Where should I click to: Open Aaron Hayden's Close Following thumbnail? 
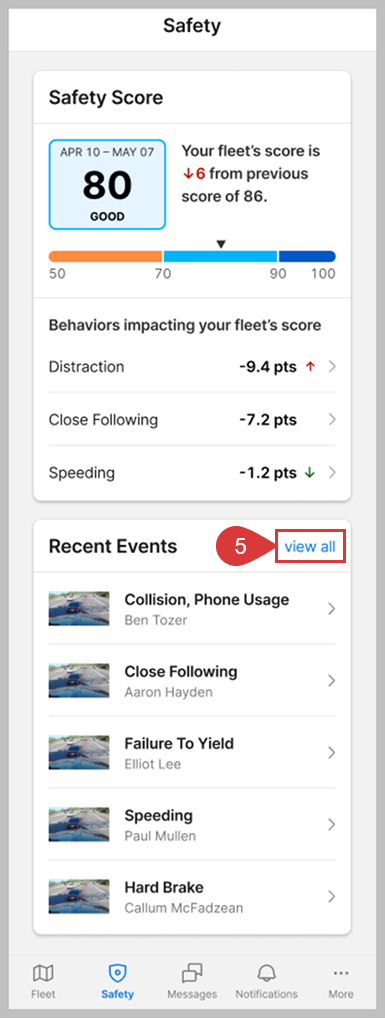click(x=79, y=680)
